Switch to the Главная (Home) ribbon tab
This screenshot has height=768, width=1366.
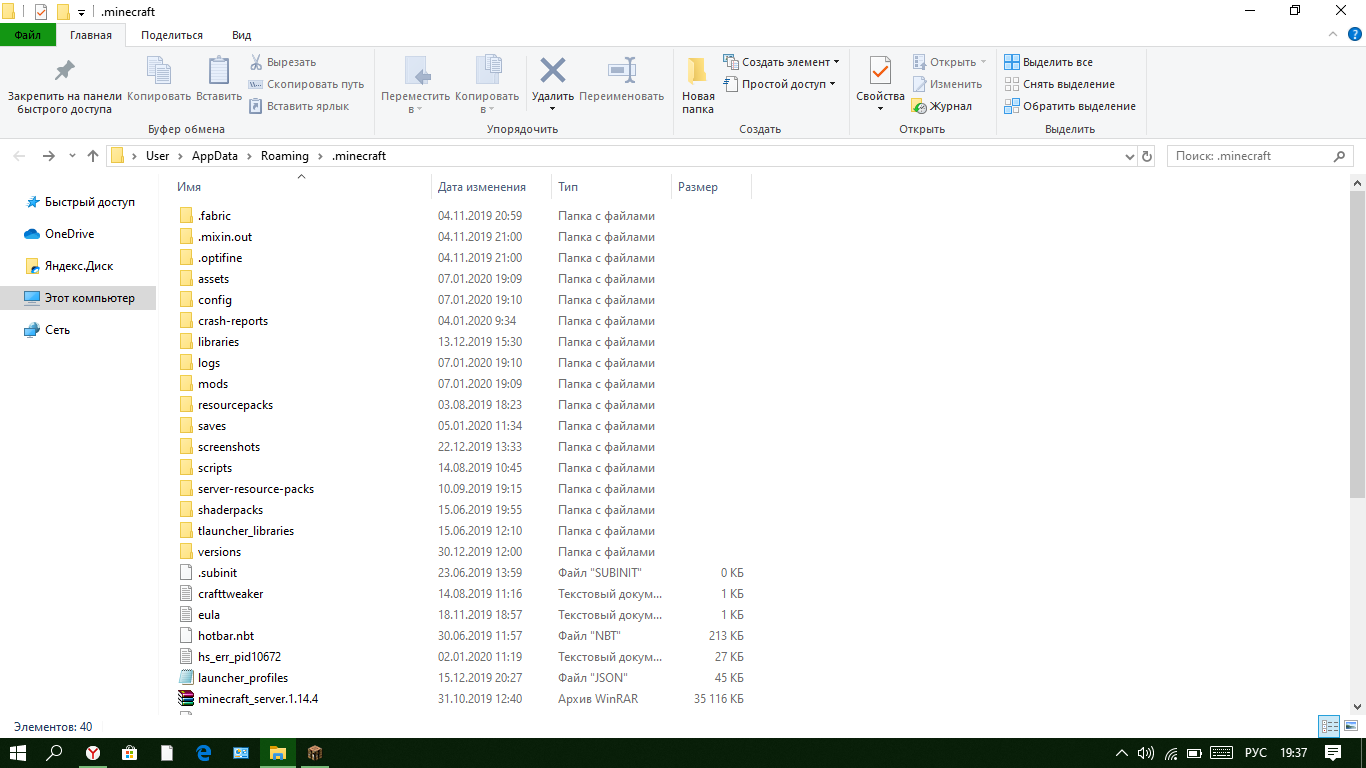[x=91, y=35]
